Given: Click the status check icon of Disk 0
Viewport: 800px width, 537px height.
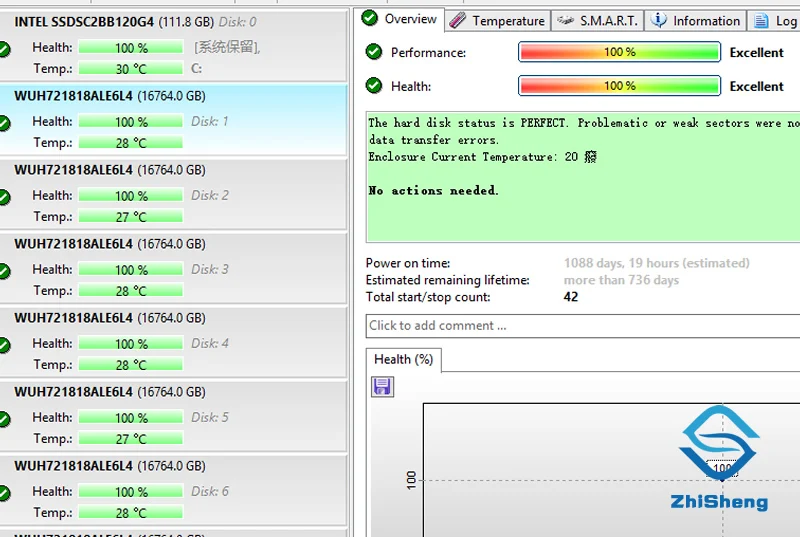Looking at the screenshot, I should 4,49.
